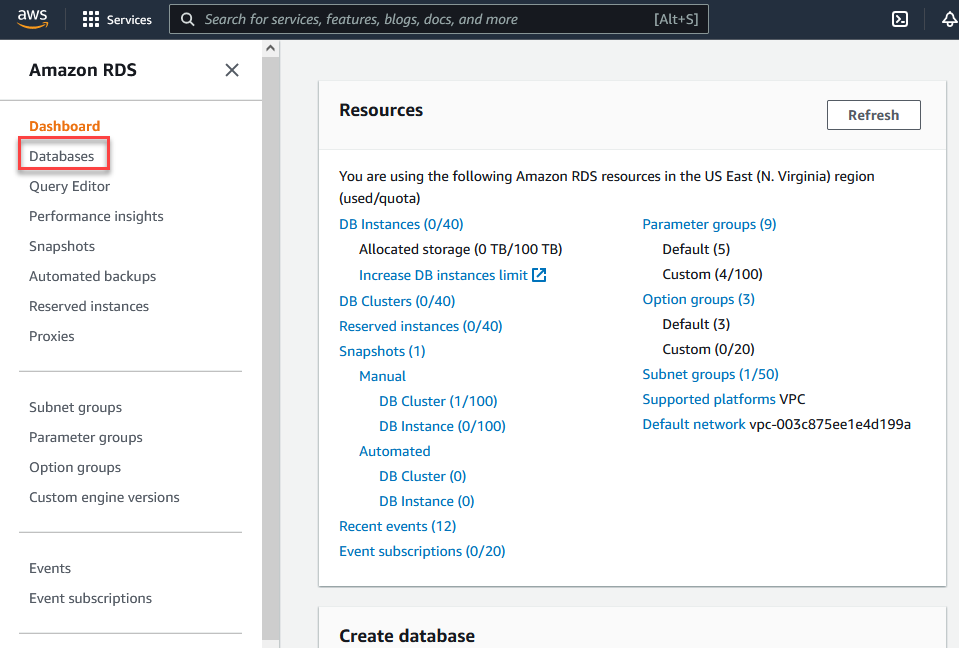Focus the services search field

point(439,20)
